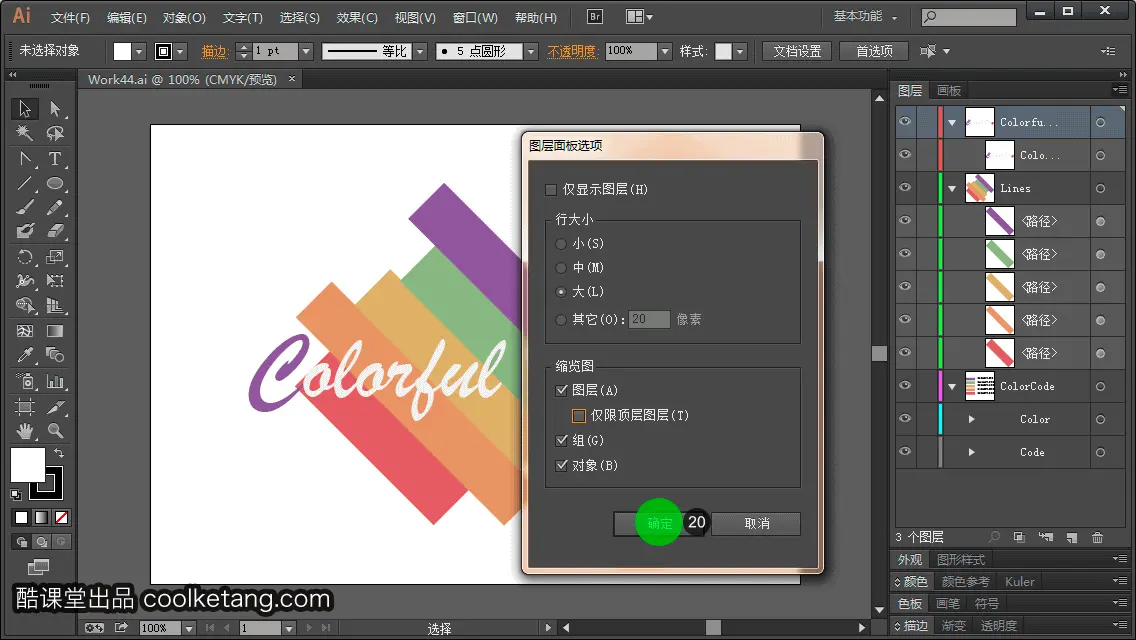Click the 其它 row size pixel input field
Viewport: 1136px width, 640px height.
coord(649,320)
